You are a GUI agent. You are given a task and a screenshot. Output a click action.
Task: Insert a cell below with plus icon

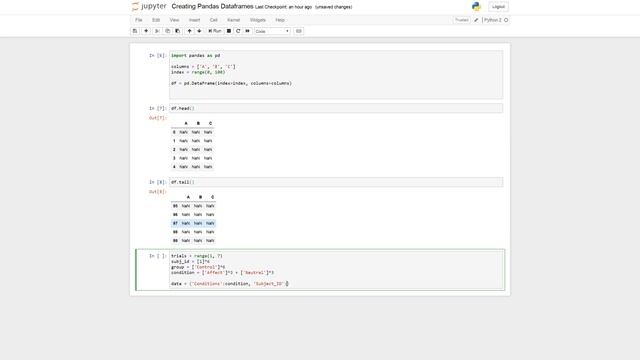(146, 31)
